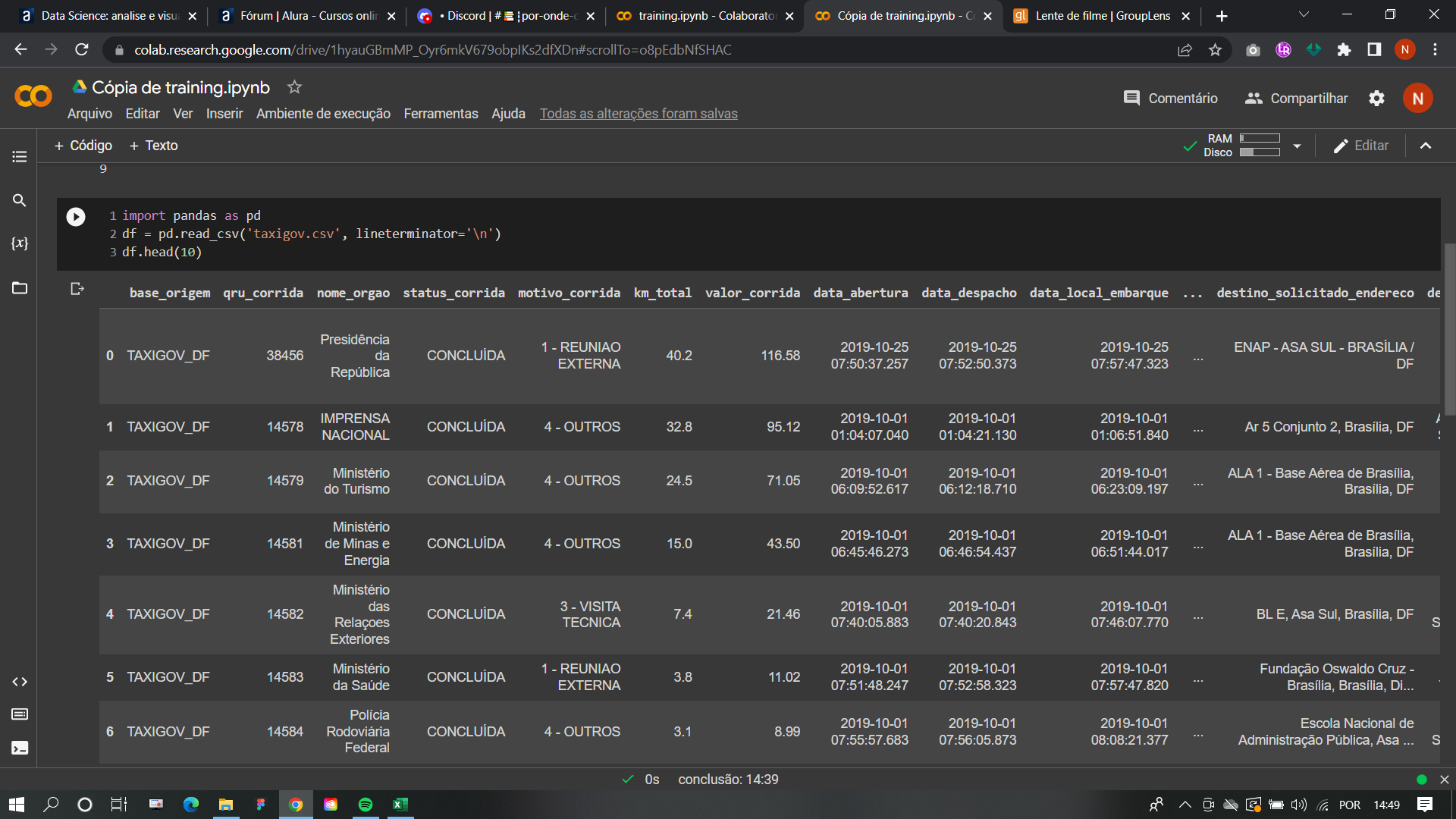Open the browser extensions puzzle icon
Screen dimensions: 1456x819
[1344, 50]
